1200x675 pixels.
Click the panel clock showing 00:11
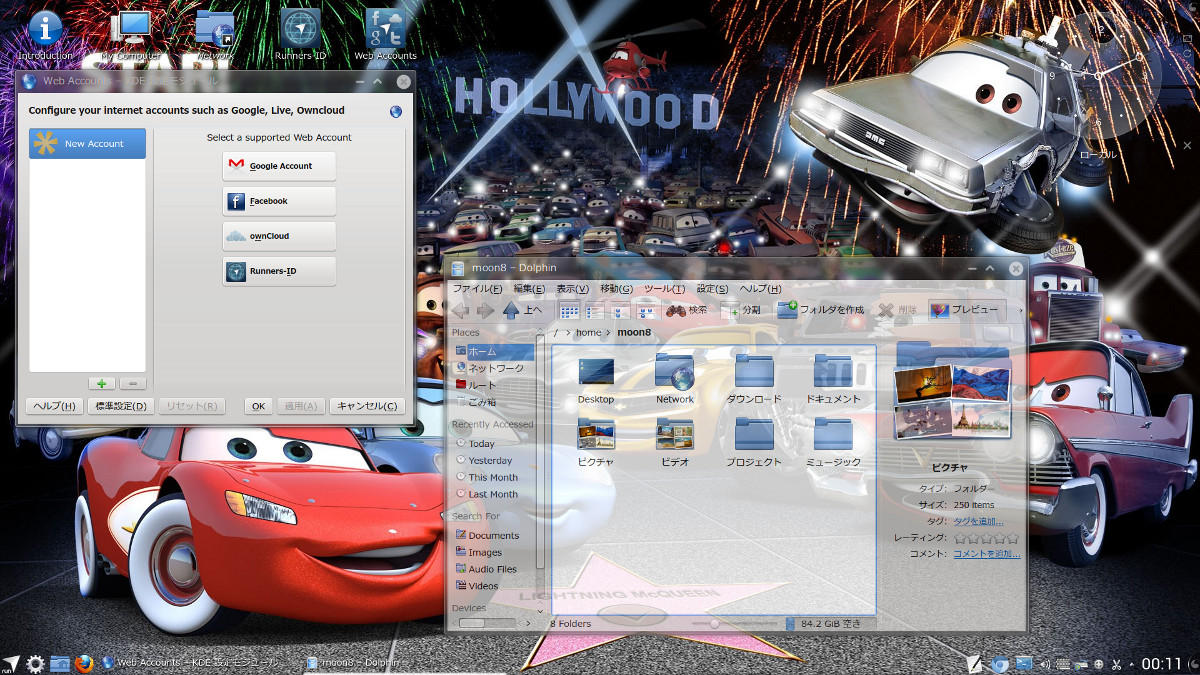[1162, 663]
